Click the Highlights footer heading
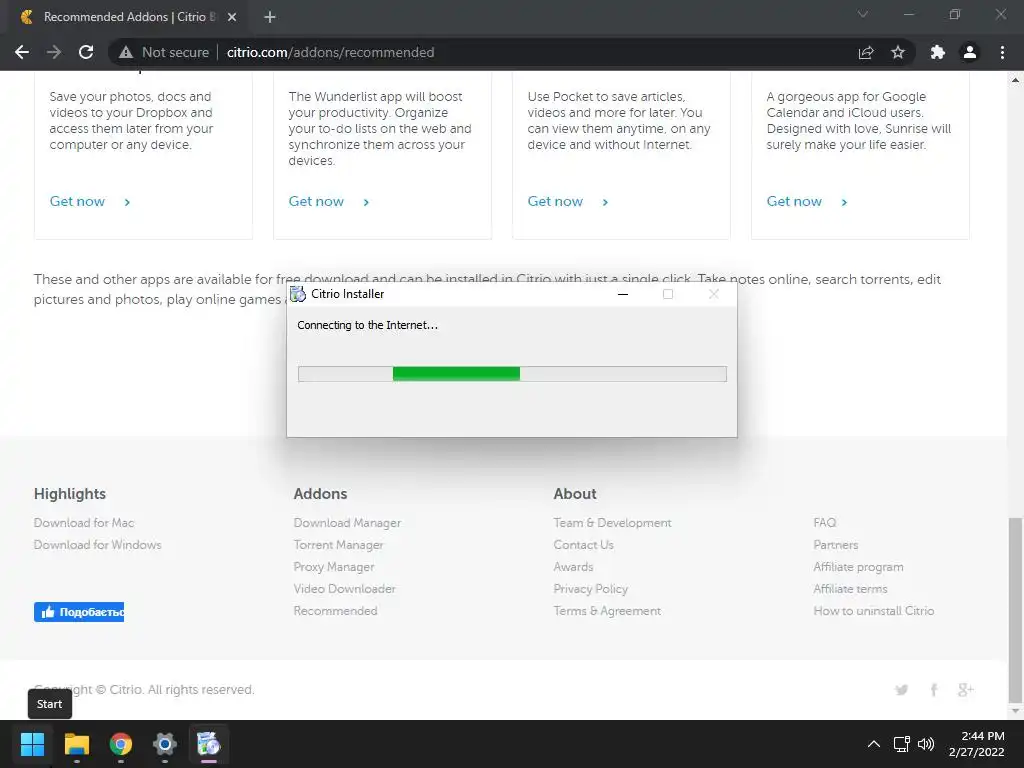The width and height of the screenshot is (1024, 768). coord(70,494)
